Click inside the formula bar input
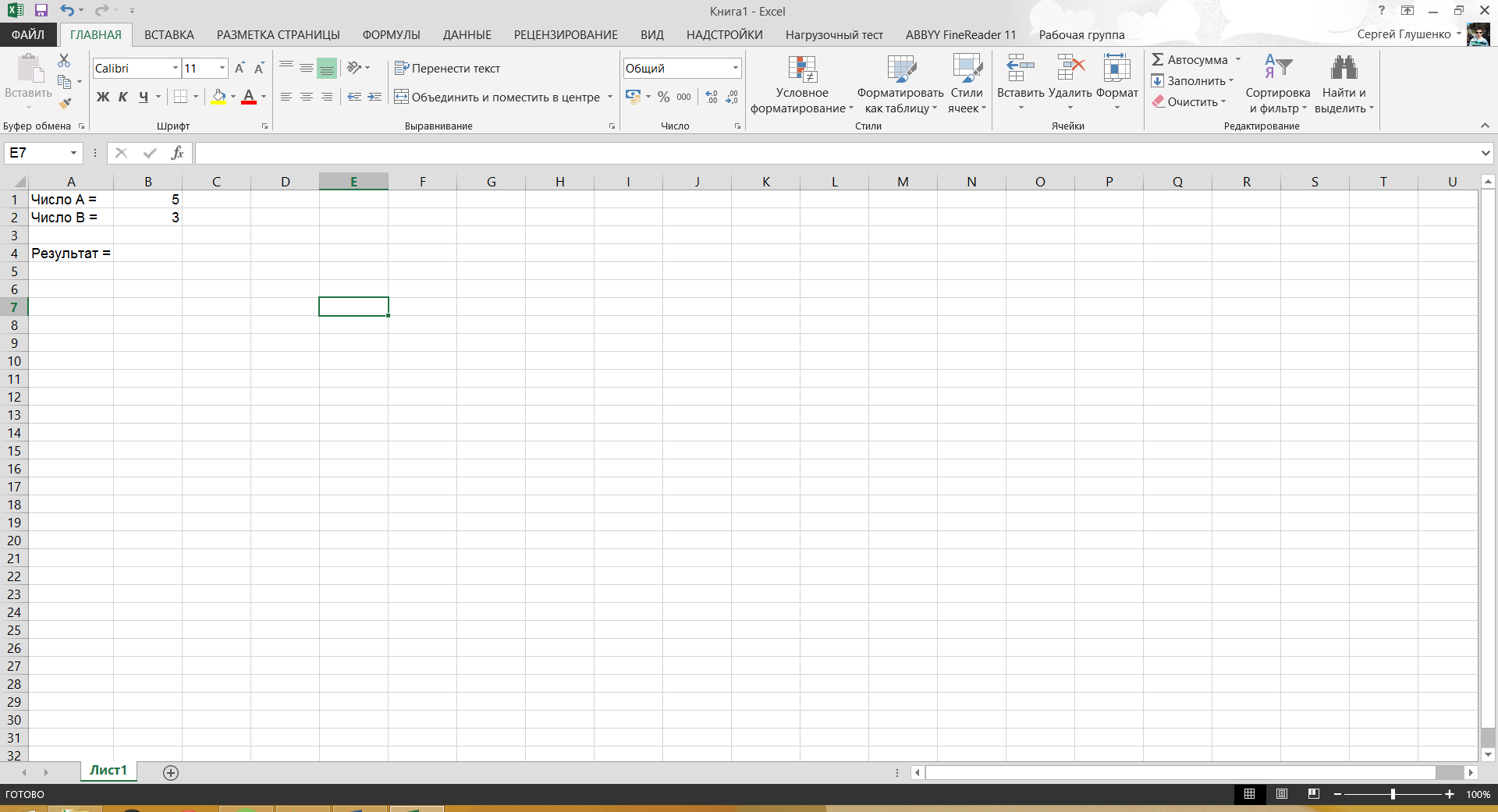1498x812 pixels. pos(836,153)
